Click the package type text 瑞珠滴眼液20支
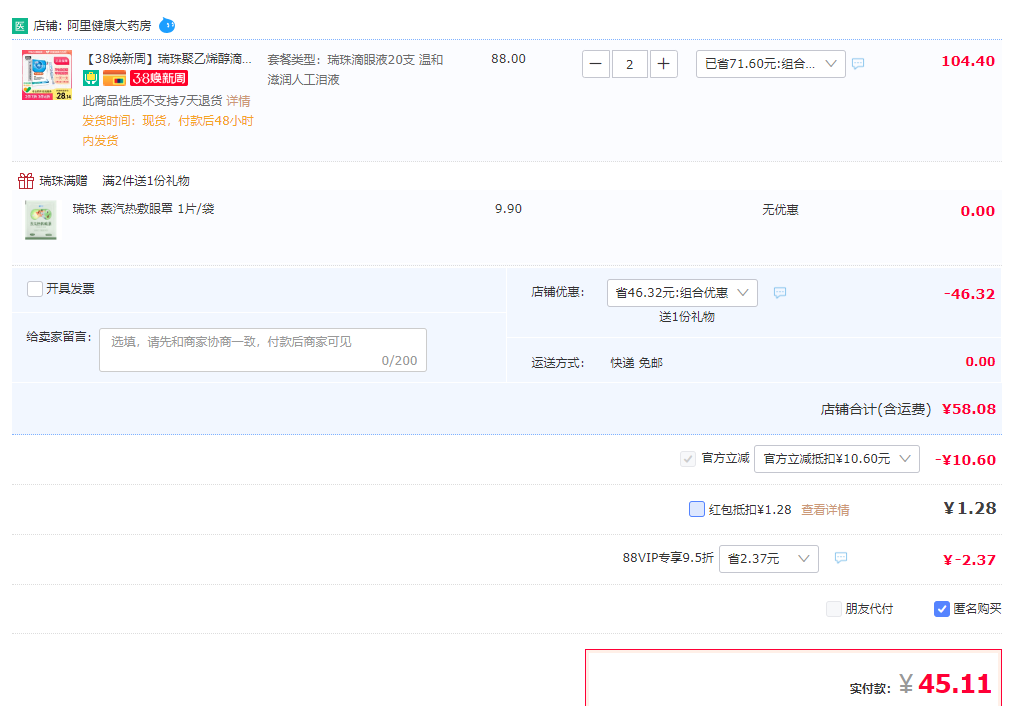The height and width of the screenshot is (706, 1012). click(370, 59)
